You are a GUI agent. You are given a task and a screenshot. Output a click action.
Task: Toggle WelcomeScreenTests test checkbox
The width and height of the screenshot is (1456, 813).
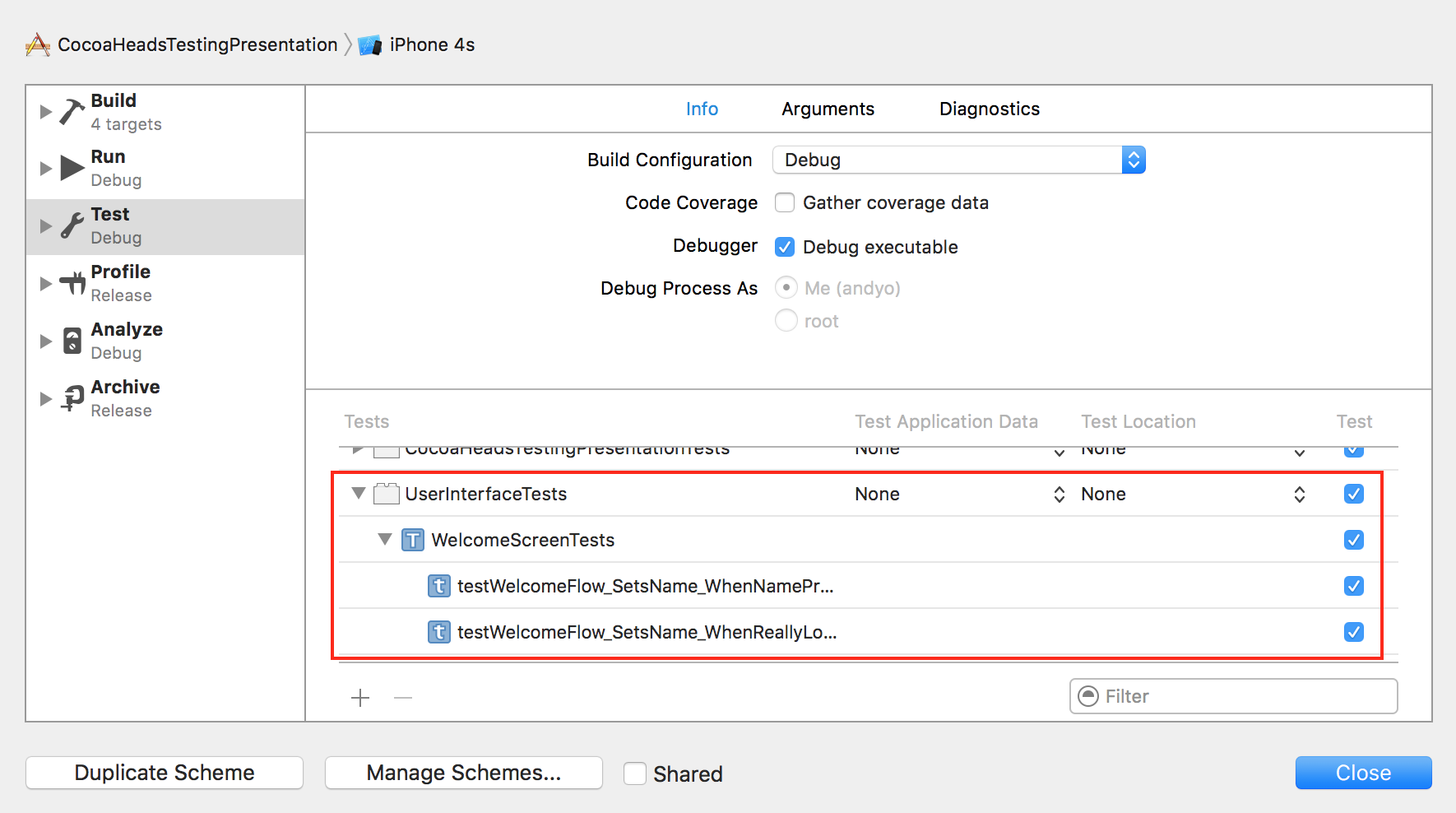point(1354,540)
